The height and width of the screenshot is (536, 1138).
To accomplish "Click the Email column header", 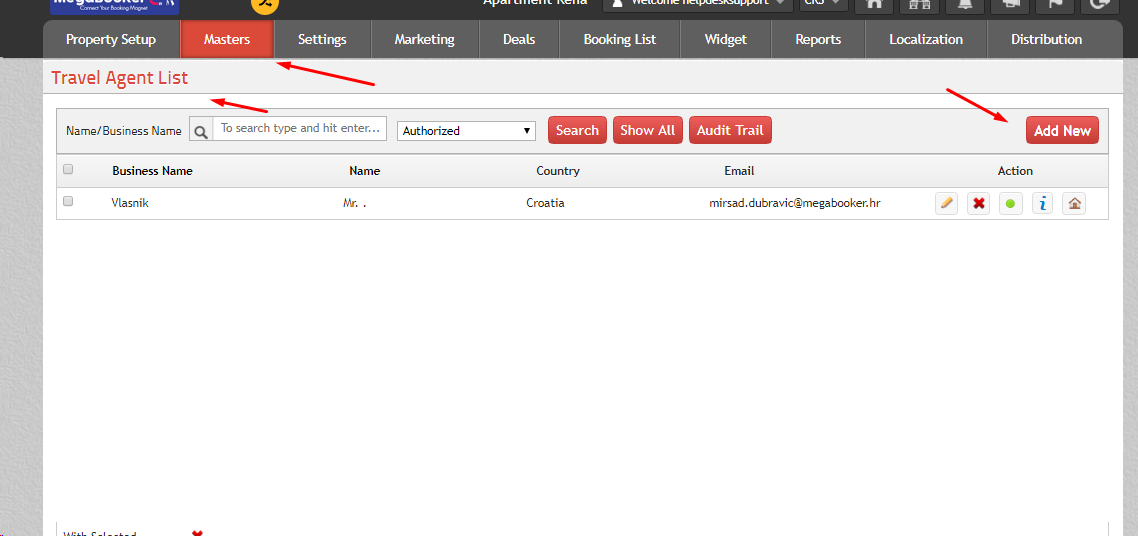I will [739, 171].
